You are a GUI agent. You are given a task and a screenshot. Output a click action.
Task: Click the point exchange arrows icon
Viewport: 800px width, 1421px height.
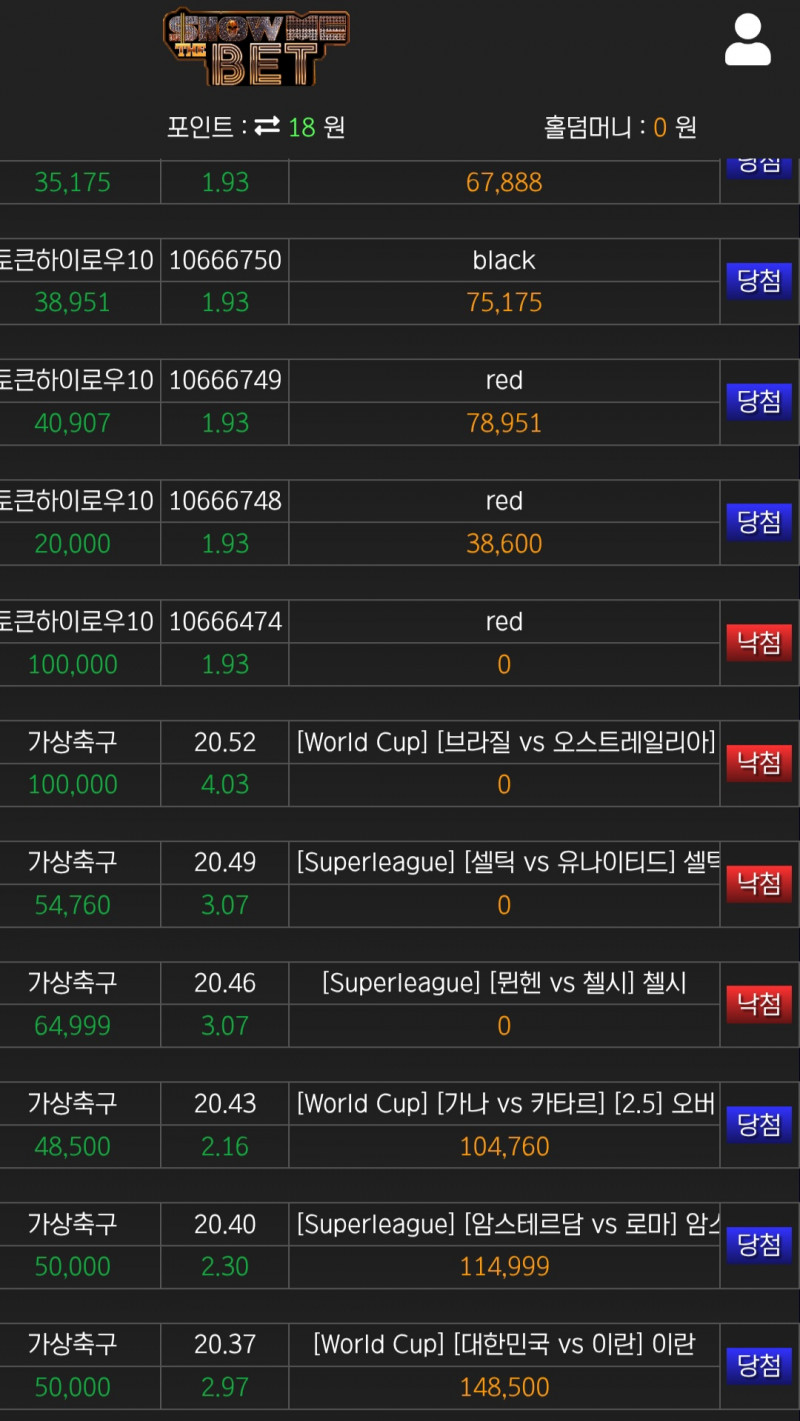point(267,127)
